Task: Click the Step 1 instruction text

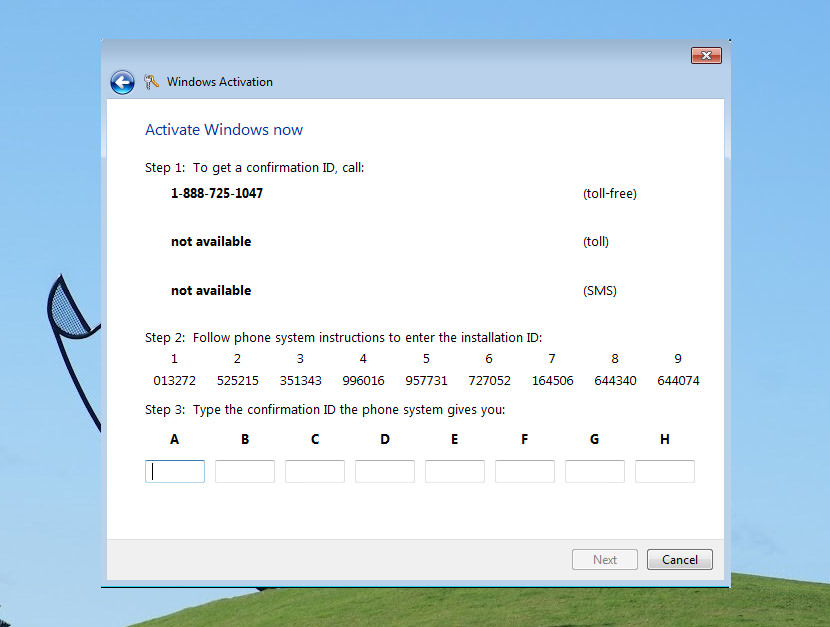Action: click(x=255, y=168)
